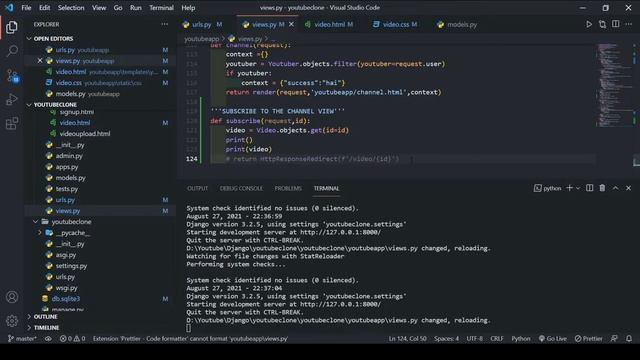The image size is (640, 360).
Task: Open the Help menu
Action: [x=188, y=8]
